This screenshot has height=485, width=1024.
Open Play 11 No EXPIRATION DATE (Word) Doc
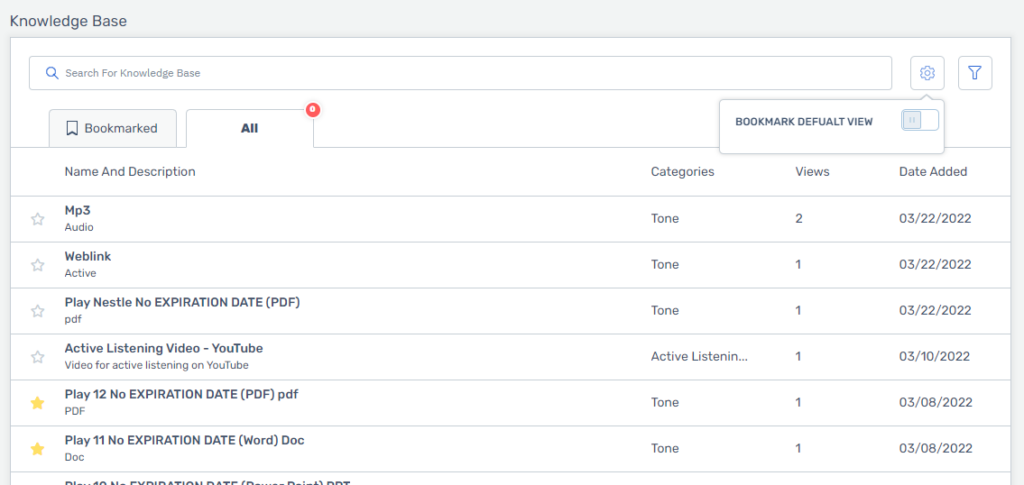click(x=185, y=440)
